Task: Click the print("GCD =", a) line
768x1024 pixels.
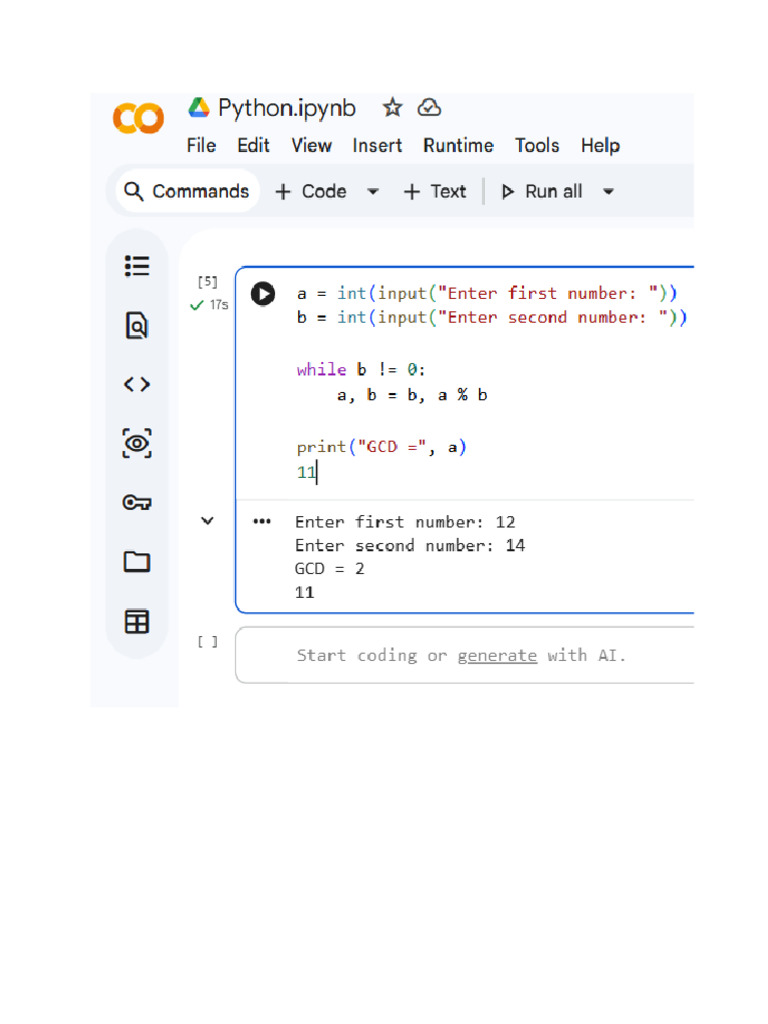Action: (381, 447)
